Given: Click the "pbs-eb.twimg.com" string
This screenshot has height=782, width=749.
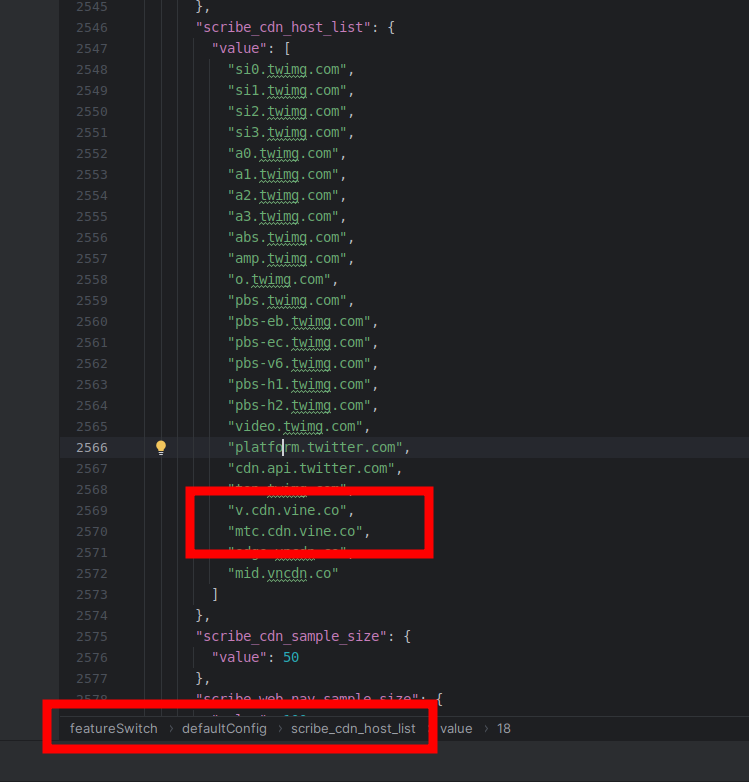Looking at the screenshot, I should (299, 321).
